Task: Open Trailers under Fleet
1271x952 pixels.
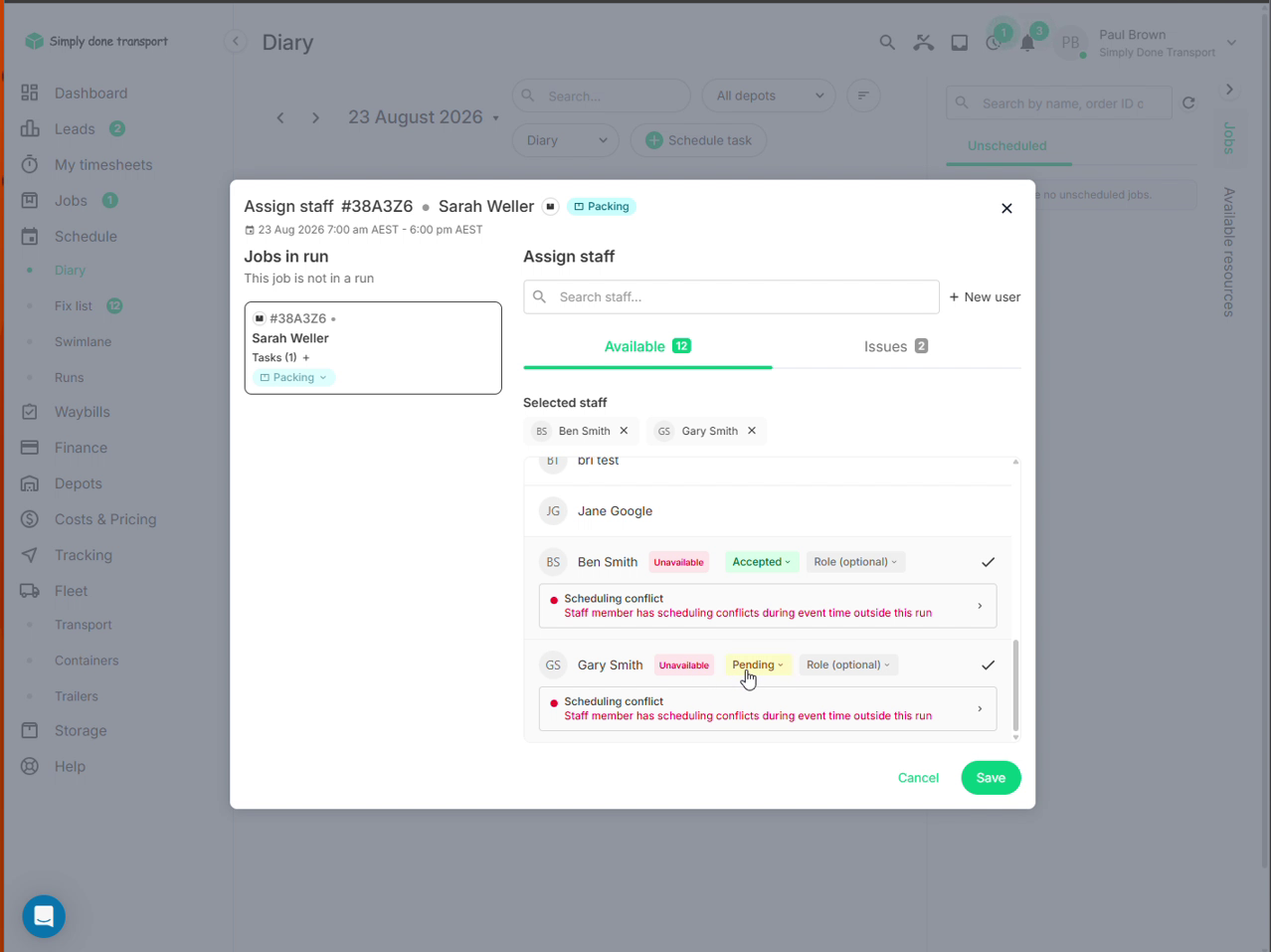Action: [x=77, y=696]
